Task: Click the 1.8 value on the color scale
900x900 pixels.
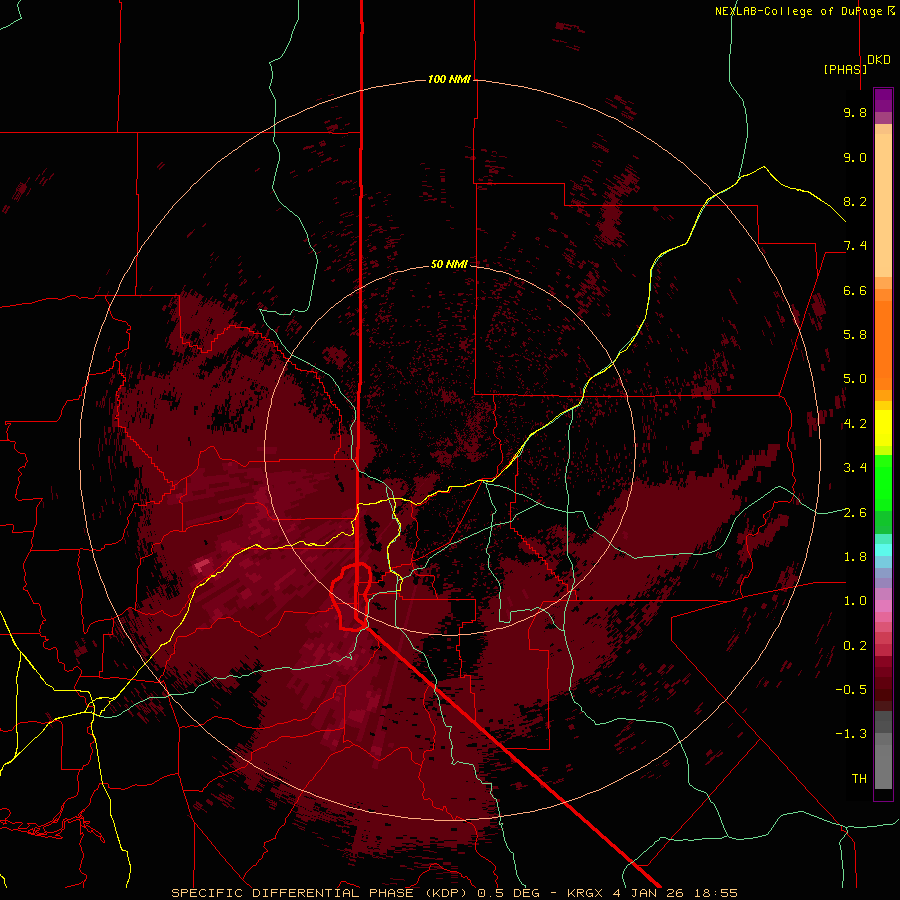Action: (x=855, y=557)
